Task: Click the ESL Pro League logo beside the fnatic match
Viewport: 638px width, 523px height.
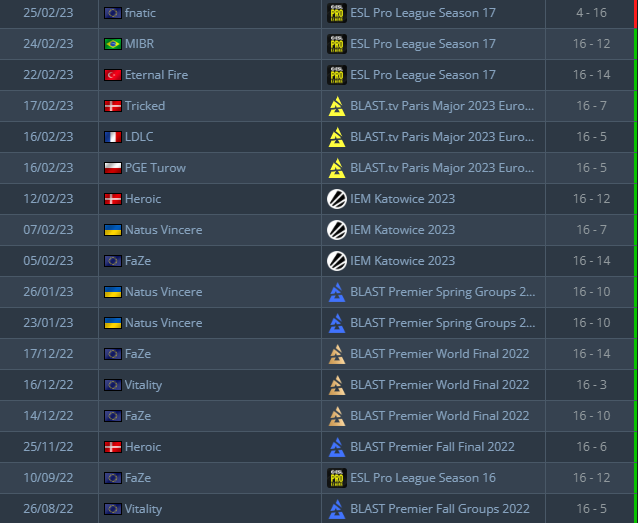Action: (x=337, y=13)
